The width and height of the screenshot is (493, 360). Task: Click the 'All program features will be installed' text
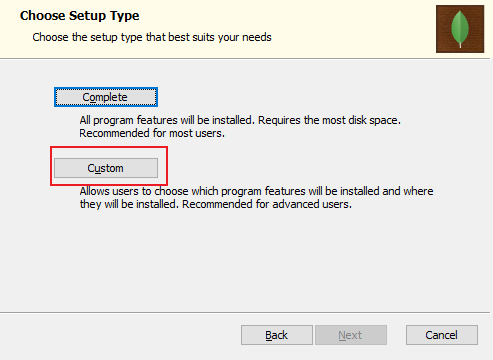coord(167,120)
